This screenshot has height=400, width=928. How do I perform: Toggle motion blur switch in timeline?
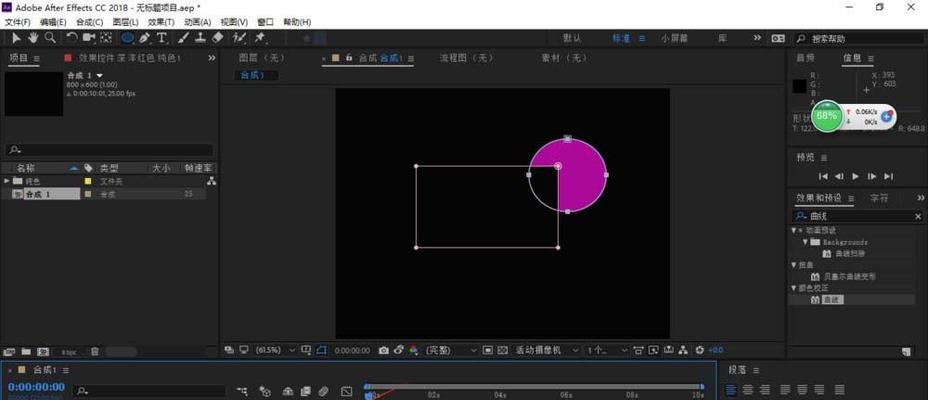tap(323, 391)
